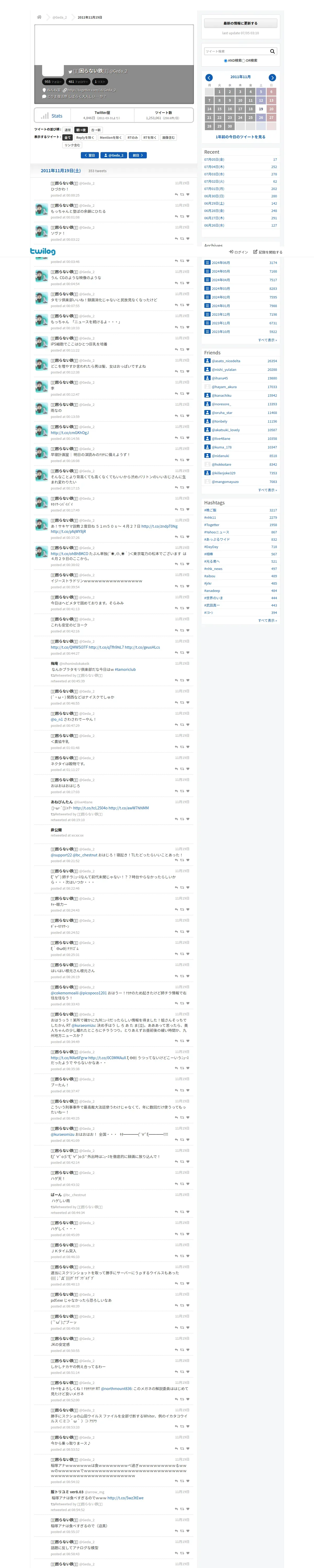Go to 翌日 next day

[x=90, y=155]
